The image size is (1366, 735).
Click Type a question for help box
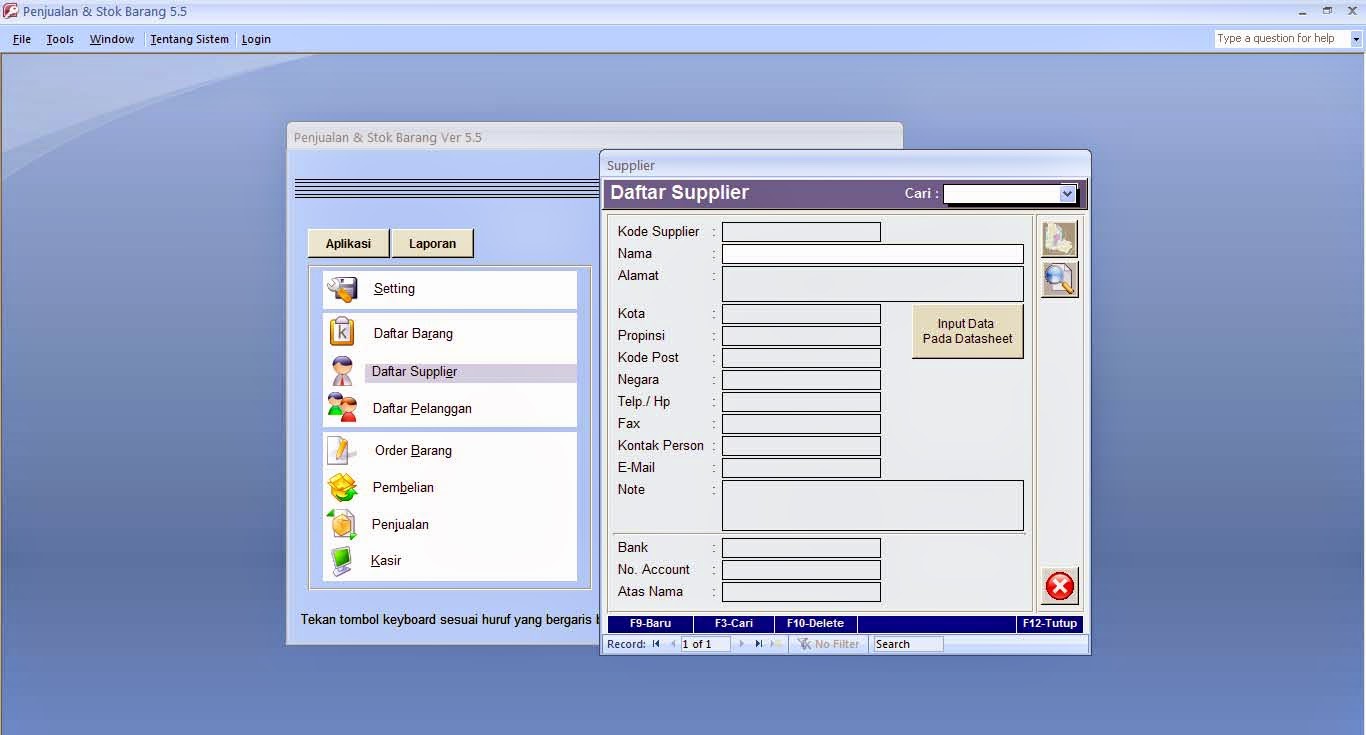[x=1282, y=39]
